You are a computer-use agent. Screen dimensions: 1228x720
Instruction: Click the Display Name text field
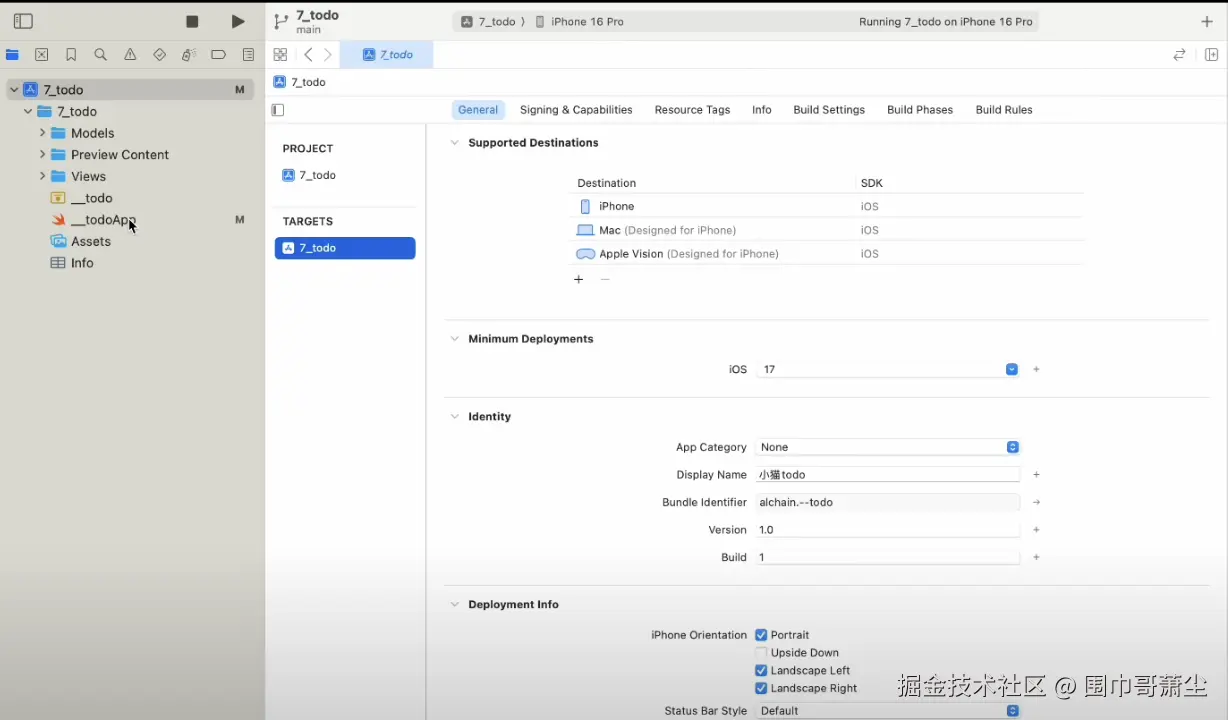(888, 475)
